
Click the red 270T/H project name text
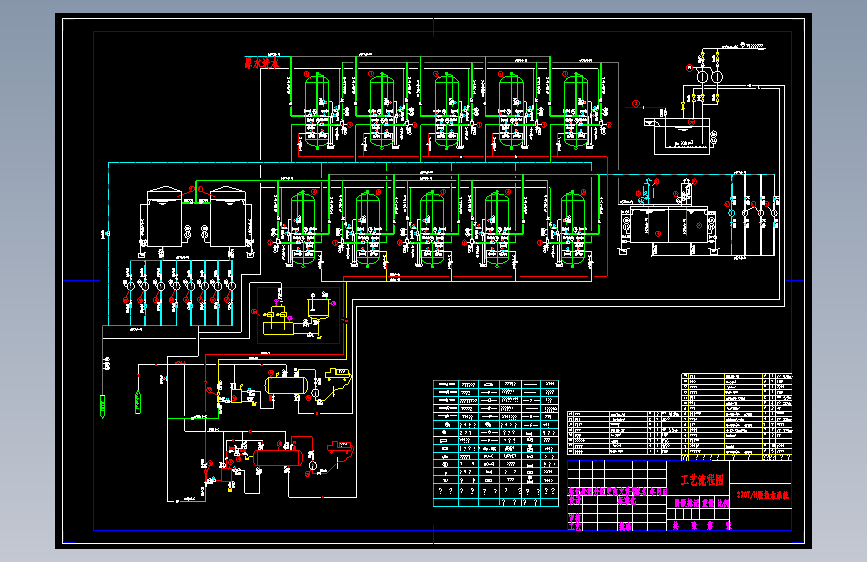[762, 495]
